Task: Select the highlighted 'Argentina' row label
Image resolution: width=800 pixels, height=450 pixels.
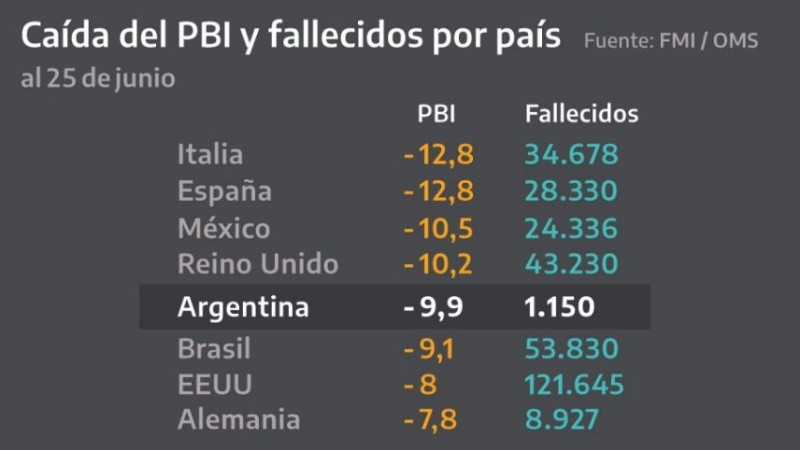Action: pyautogui.click(x=243, y=307)
